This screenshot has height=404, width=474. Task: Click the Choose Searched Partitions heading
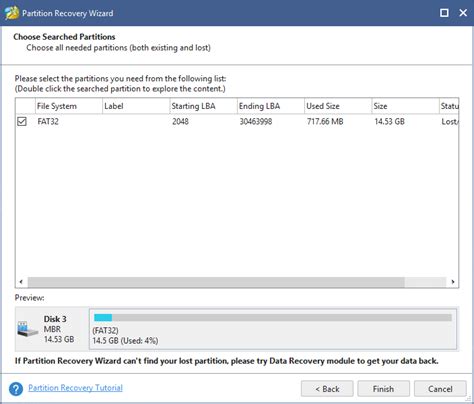64,37
